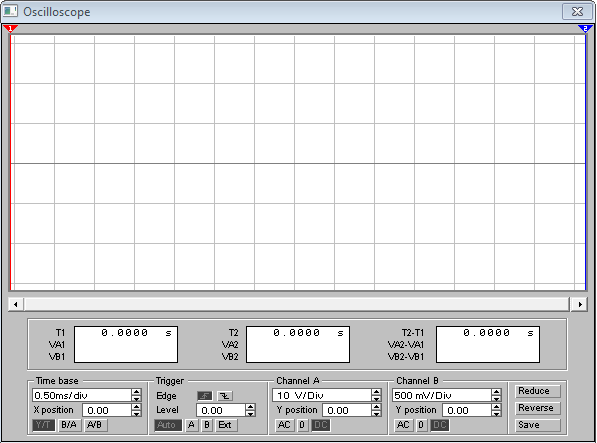Click the trigger Level input field
The width and height of the screenshot is (597, 443).
pos(221,410)
